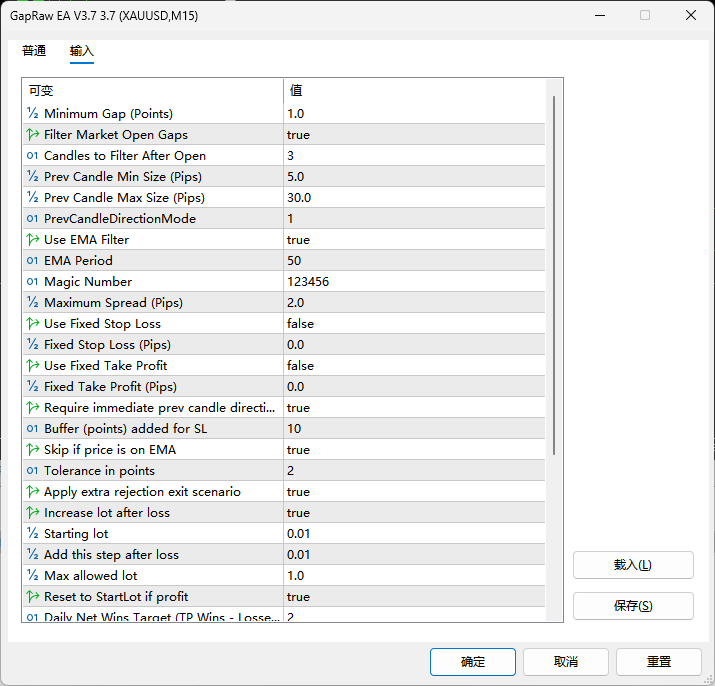
Task: Click the 载入(L) button
Action: pos(633,565)
